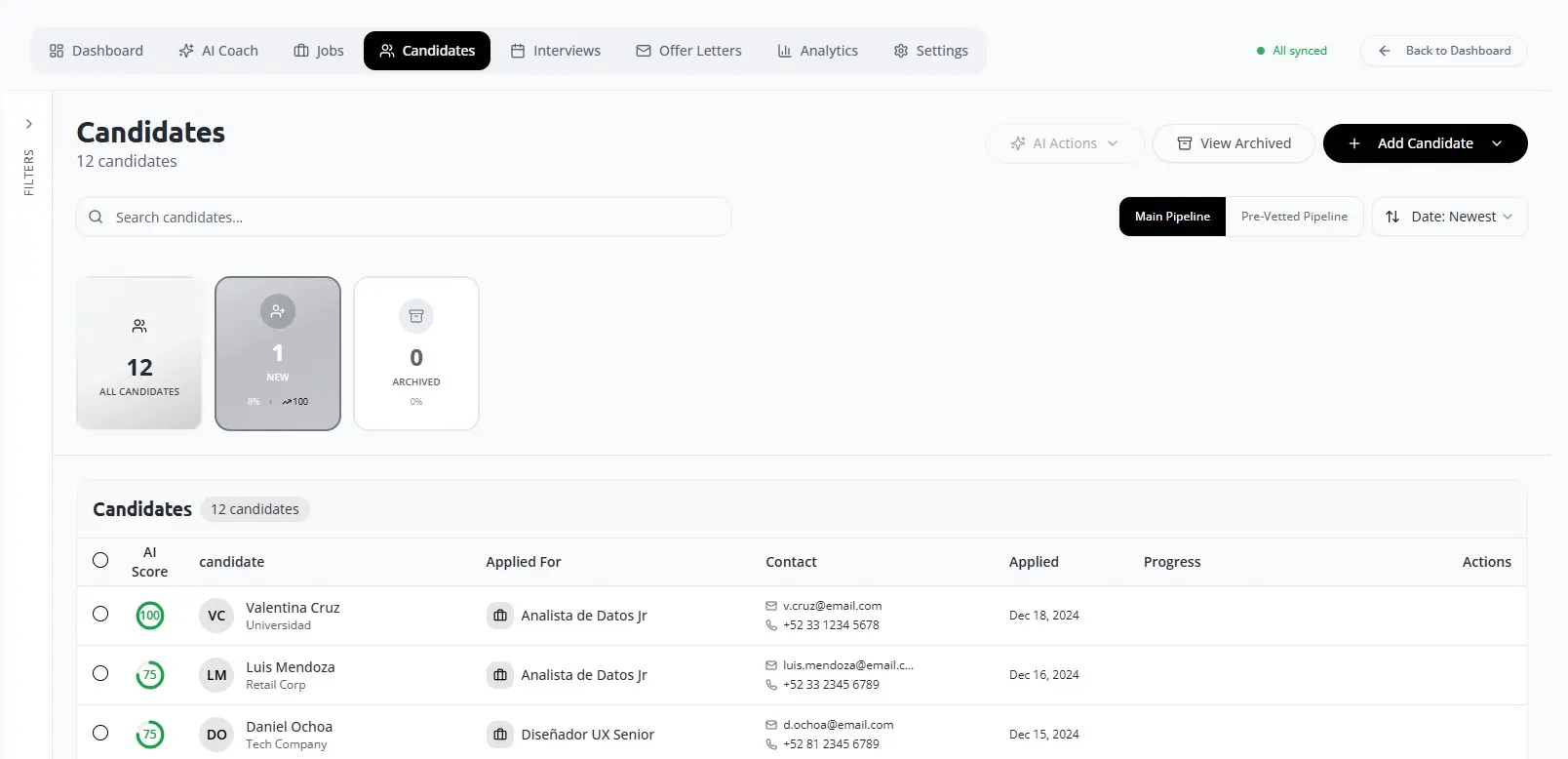Select the checkbox for Luis Mendoza
Image resolution: width=1568 pixels, height=759 pixels.
[x=100, y=673]
